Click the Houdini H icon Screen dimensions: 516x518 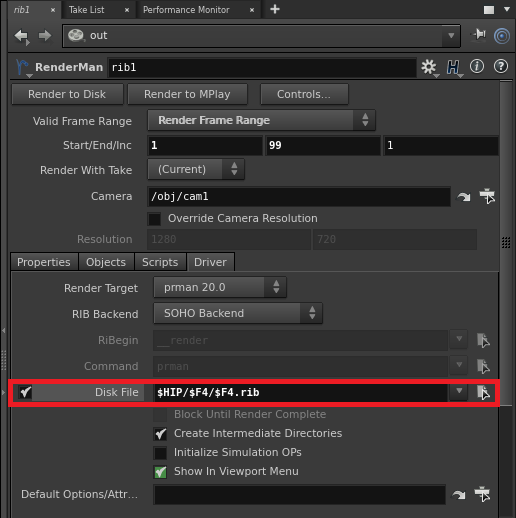tap(453, 68)
